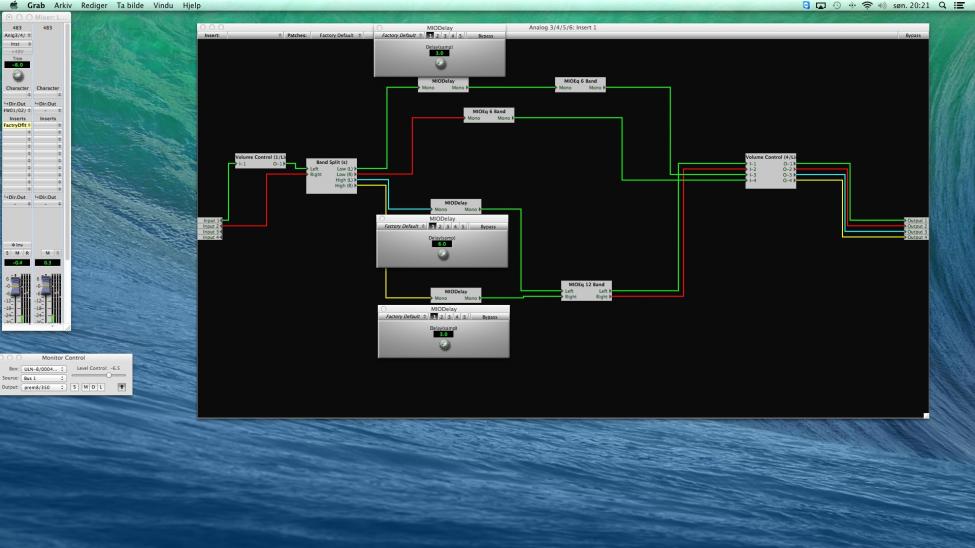Open Source dropdown in Monitor Control
The height and width of the screenshot is (548, 975).
pyautogui.click(x=44, y=378)
